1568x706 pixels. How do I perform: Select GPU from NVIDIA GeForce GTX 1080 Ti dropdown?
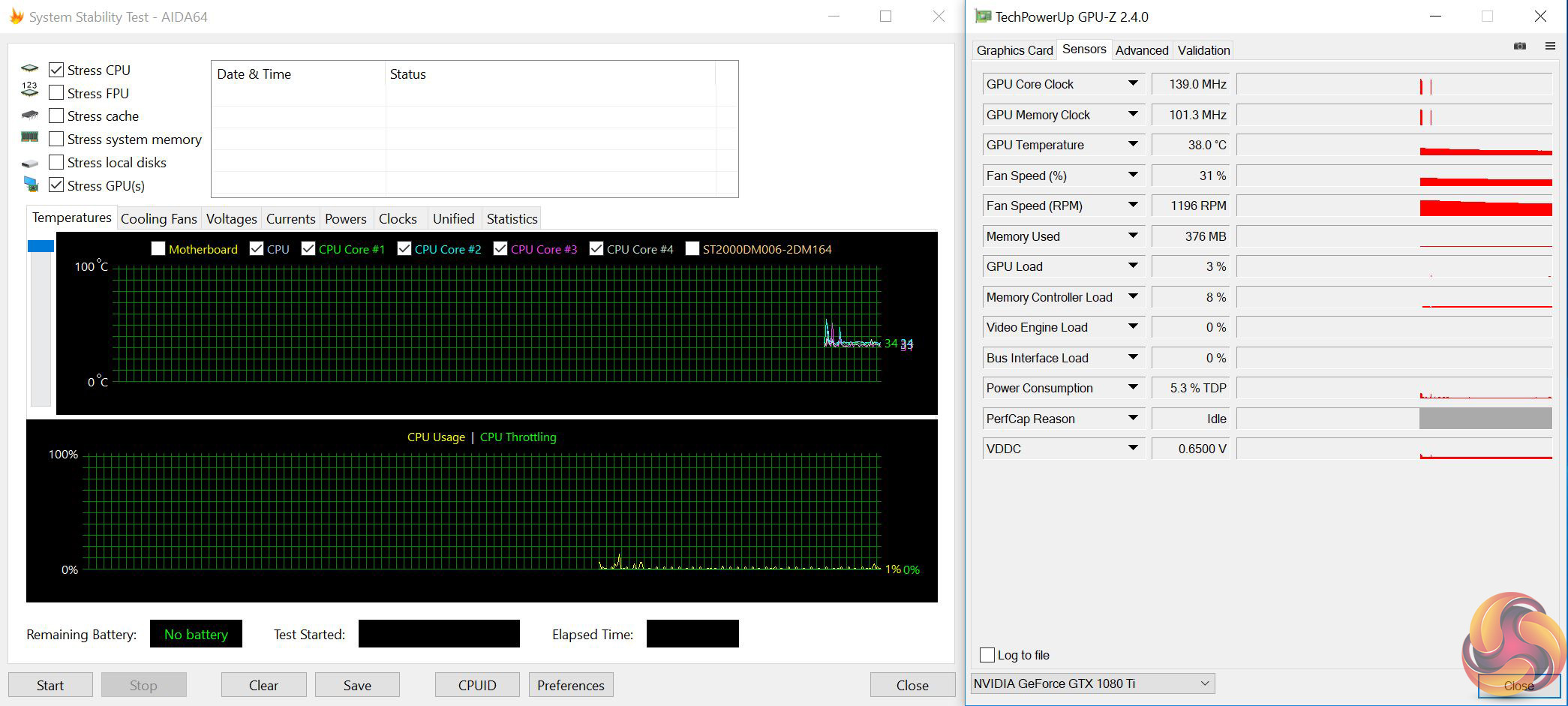pos(1092,683)
